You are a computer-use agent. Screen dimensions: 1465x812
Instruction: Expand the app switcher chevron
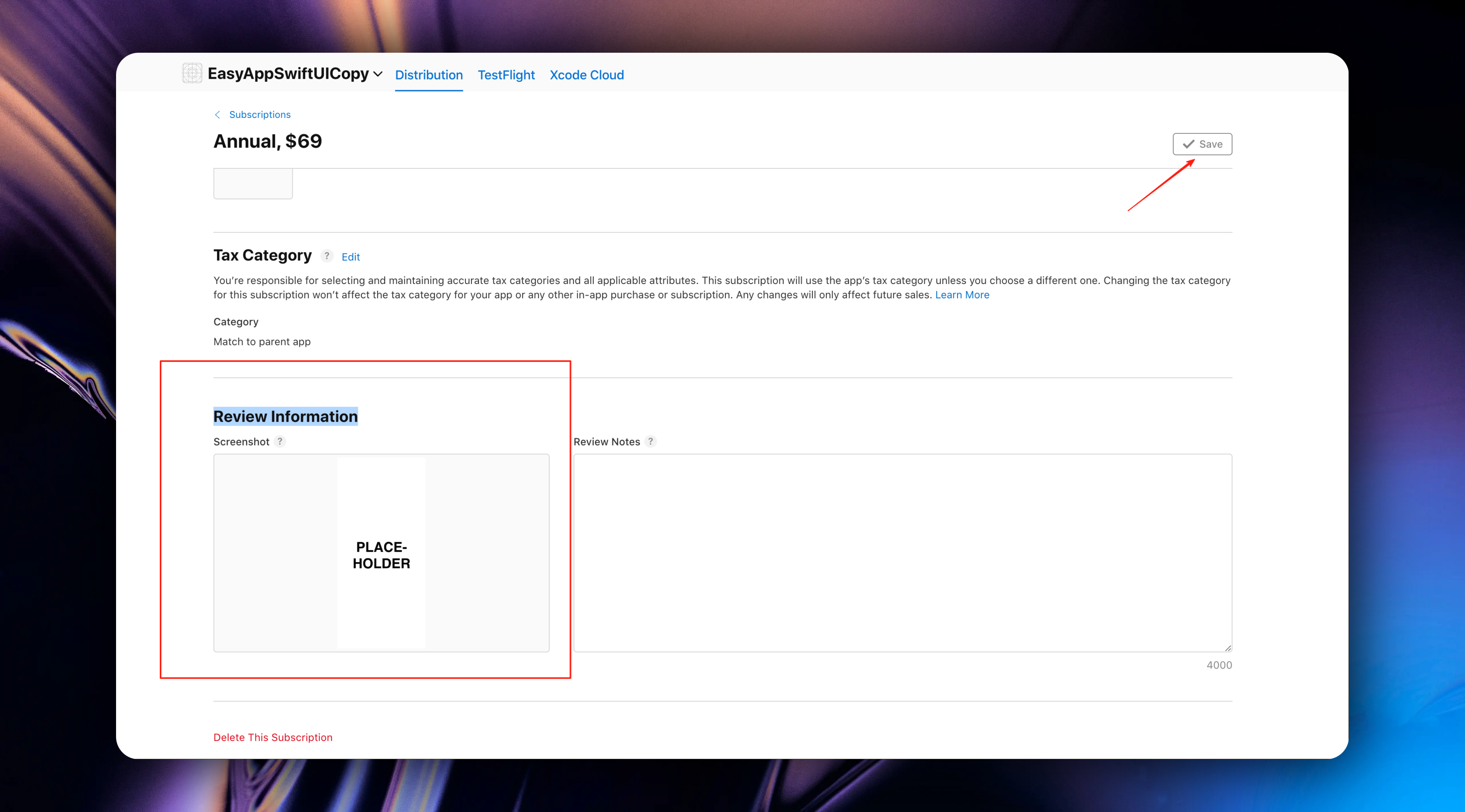coord(378,74)
